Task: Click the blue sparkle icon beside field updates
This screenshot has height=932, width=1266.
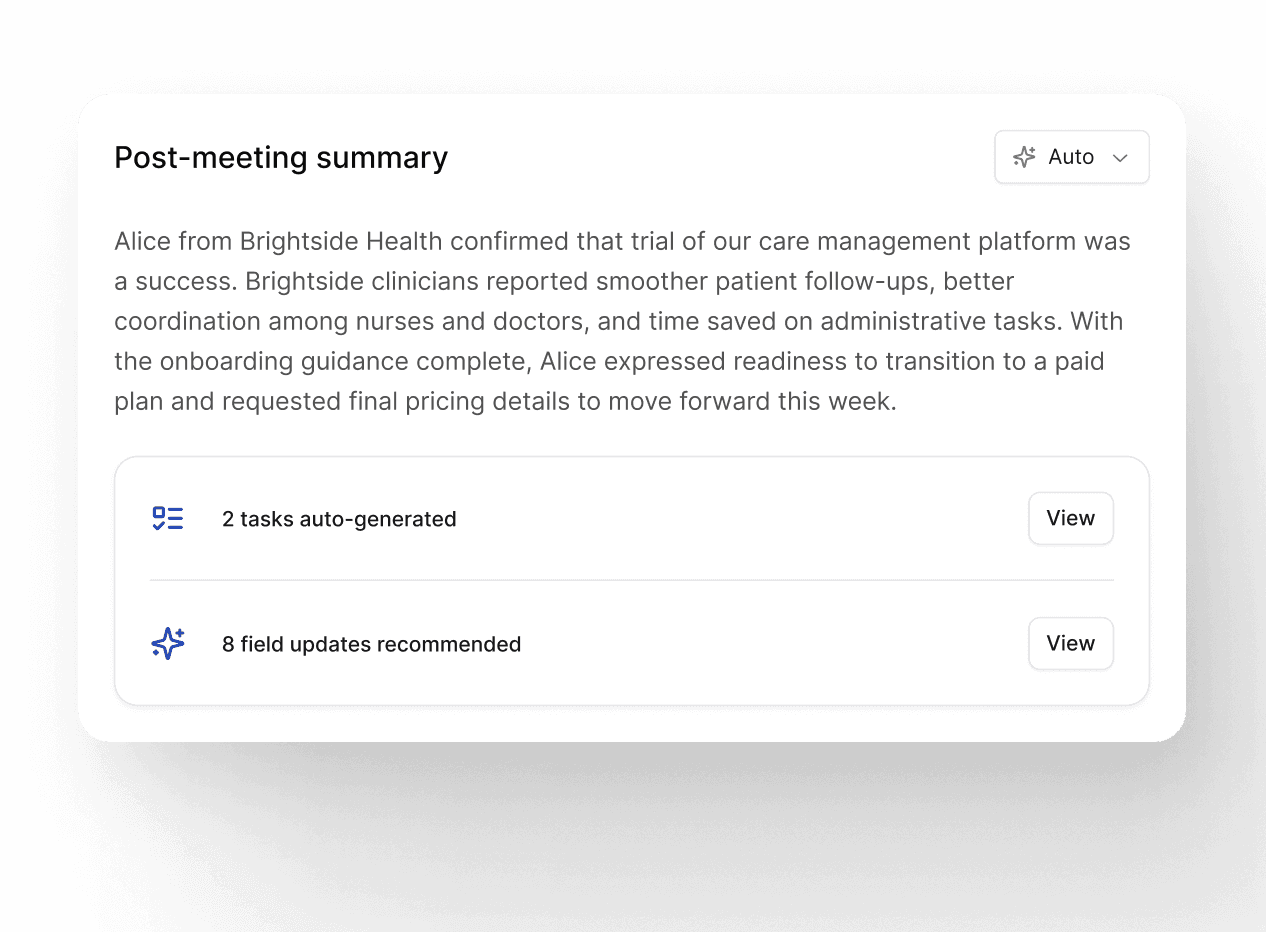Action: [168, 643]
